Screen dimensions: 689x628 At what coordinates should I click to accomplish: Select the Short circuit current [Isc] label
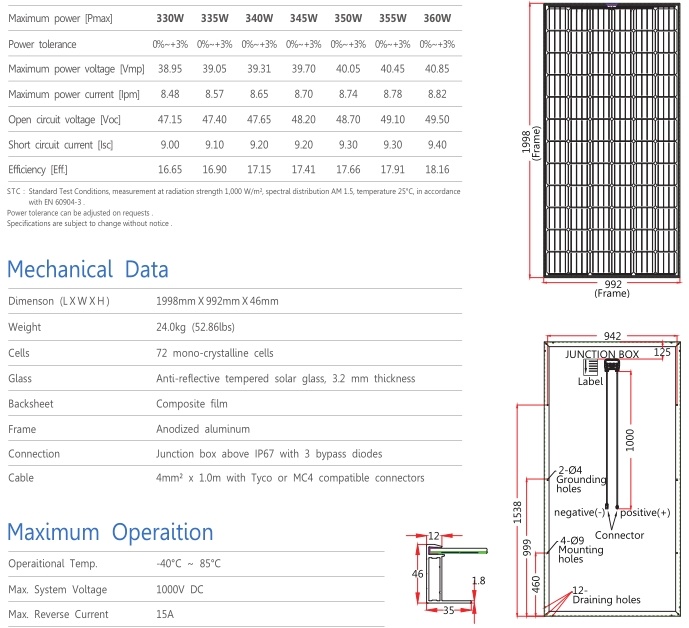(61, 145)
